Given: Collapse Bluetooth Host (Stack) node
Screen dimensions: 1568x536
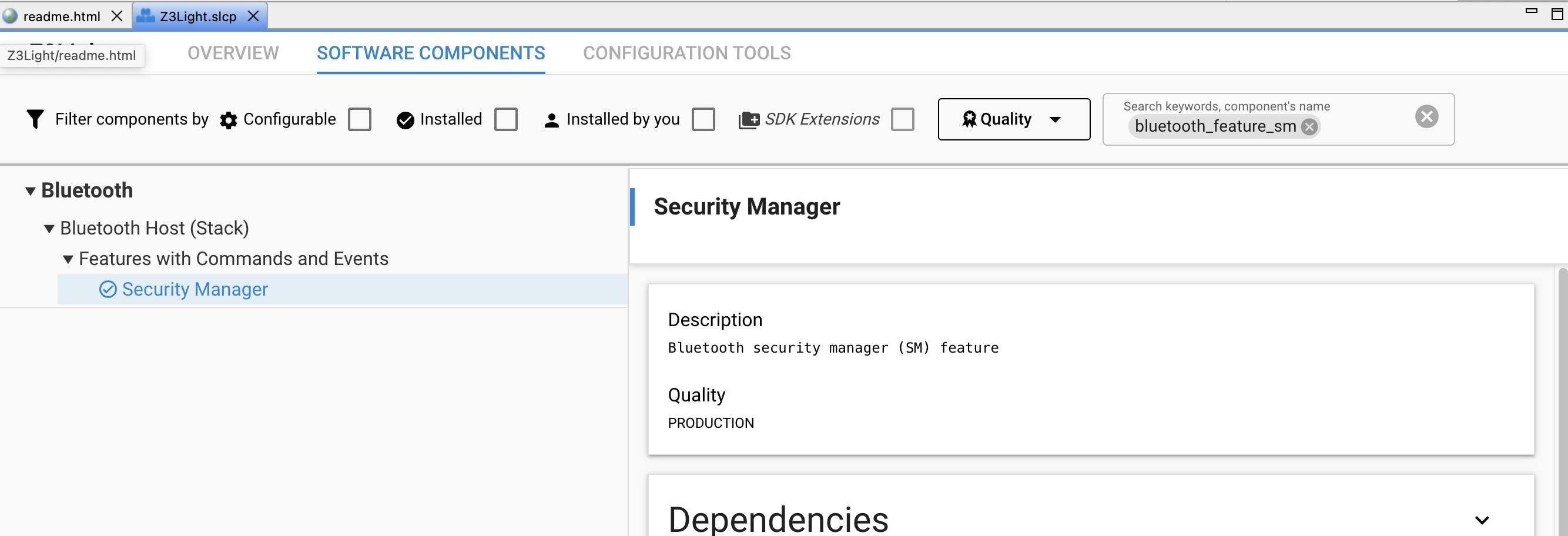Looking at the screenshot, I should 49,229.
